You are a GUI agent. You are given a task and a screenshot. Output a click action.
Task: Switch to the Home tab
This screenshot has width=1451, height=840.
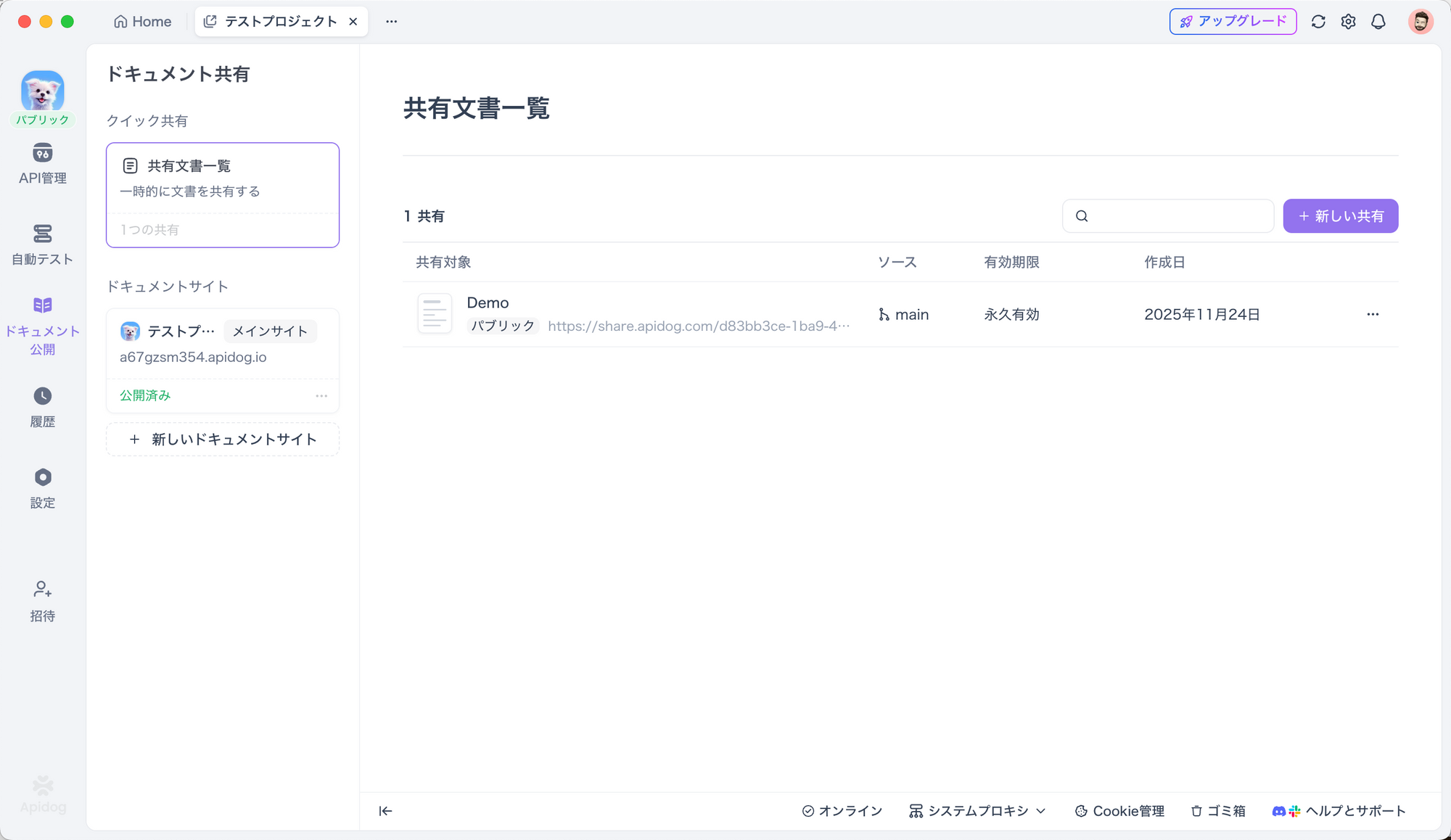pyautogui.click(x=143, y=22)
